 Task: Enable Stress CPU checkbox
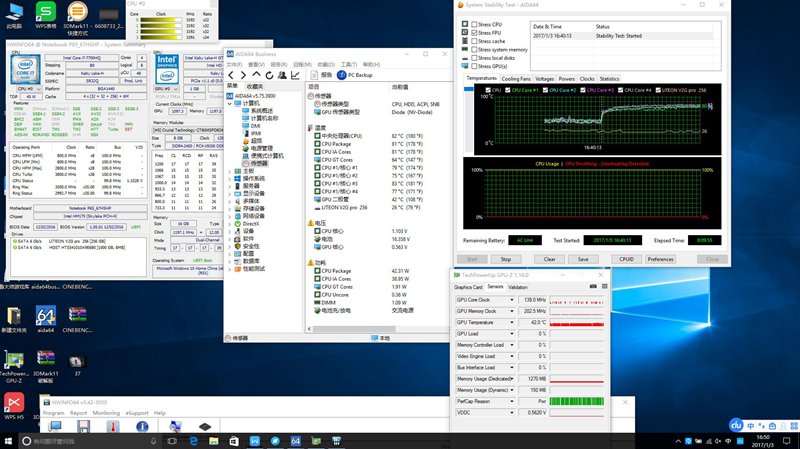pyautogui.click(x=474, y=24)
